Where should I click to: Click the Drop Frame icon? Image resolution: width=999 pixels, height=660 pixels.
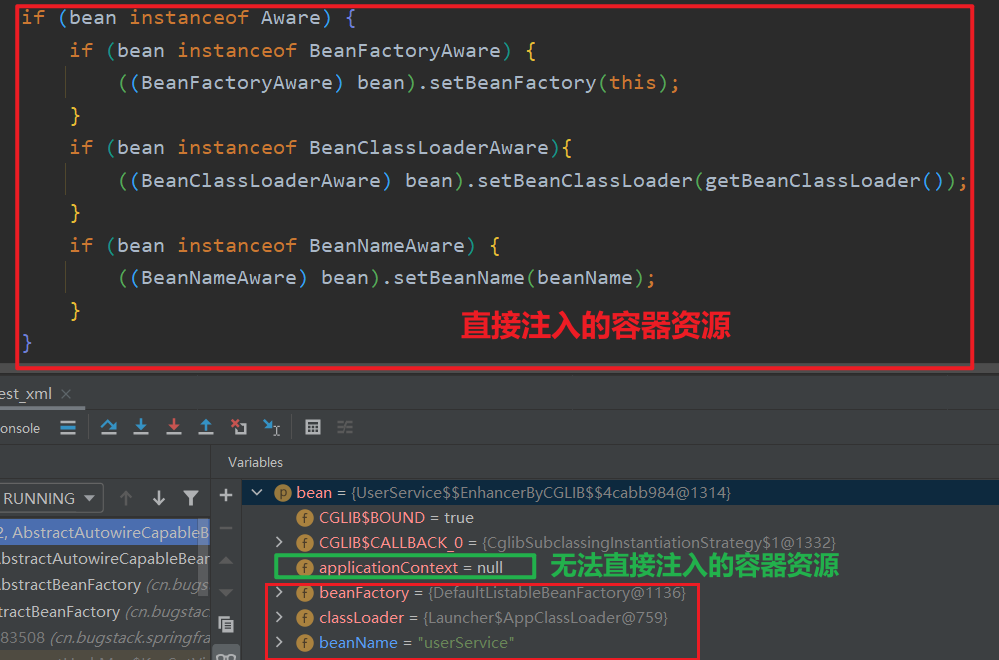point(238,427)
